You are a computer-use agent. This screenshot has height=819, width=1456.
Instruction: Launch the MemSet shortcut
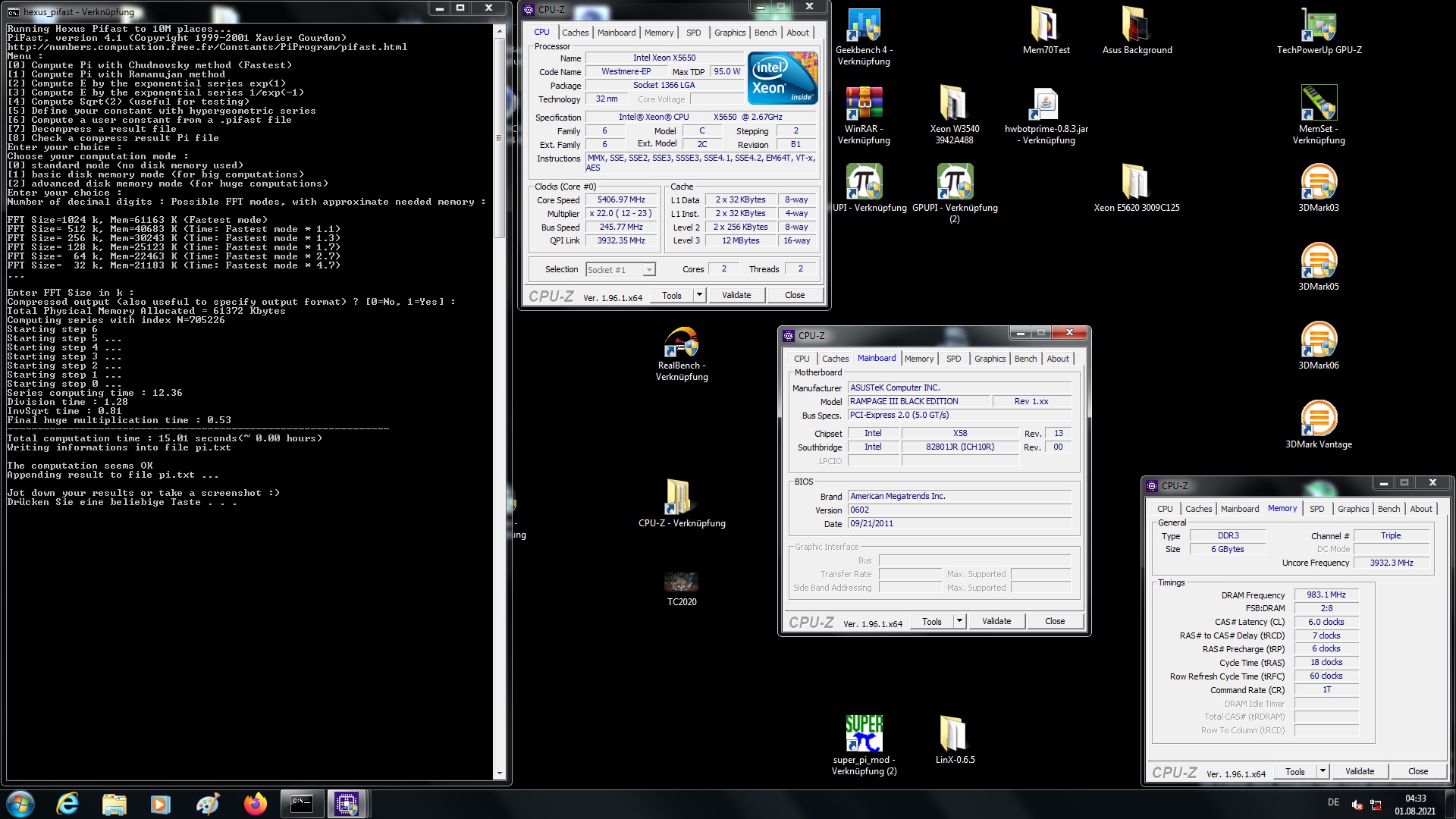point(1319,115)
